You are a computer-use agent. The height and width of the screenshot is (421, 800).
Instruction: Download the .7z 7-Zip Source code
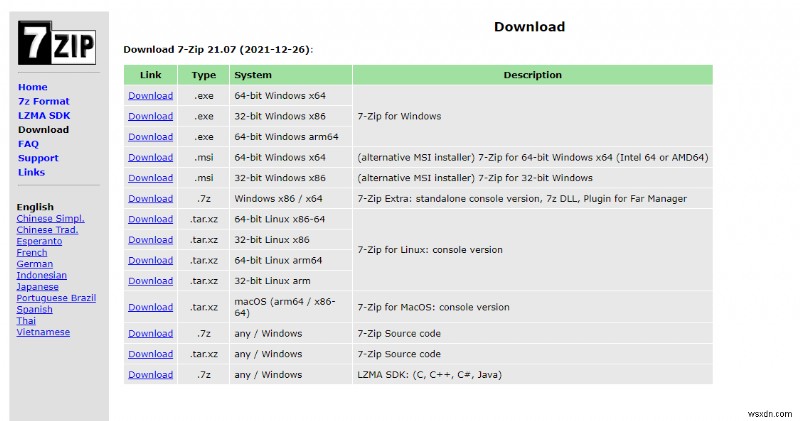[151, 333]
